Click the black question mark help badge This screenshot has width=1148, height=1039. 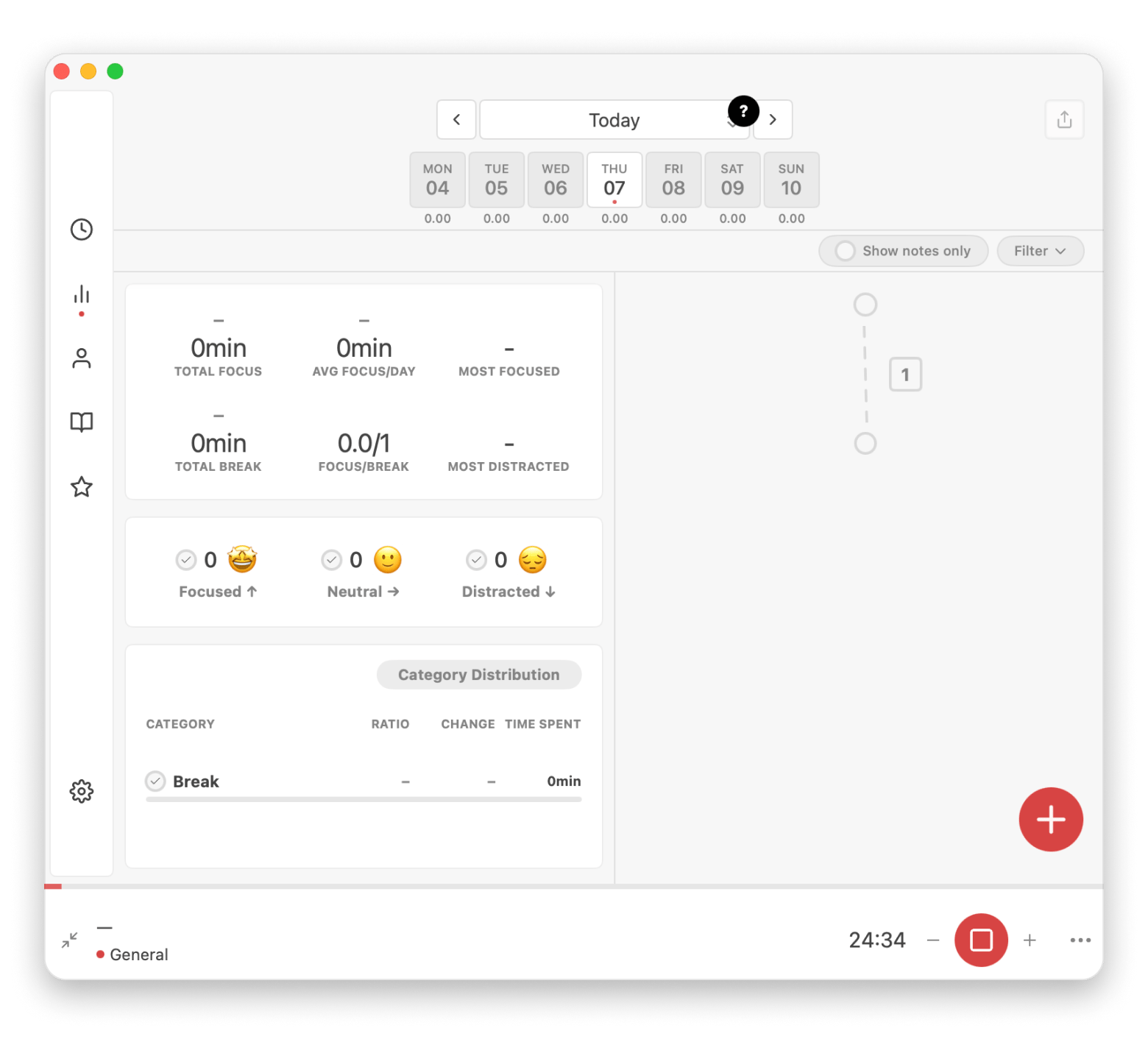(x=743, y=111)
